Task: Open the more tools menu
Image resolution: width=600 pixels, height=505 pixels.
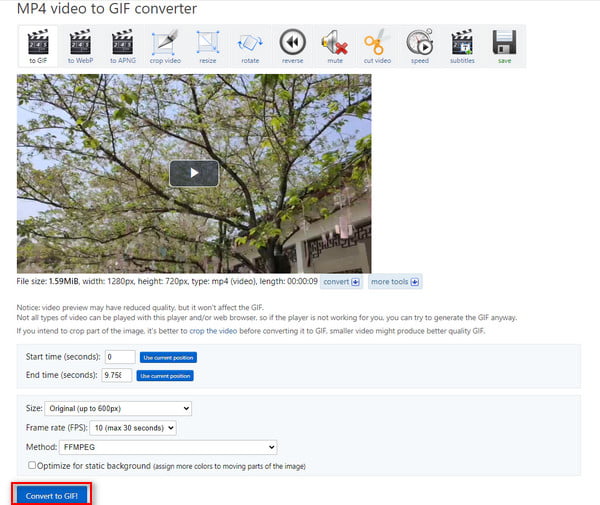Action: click(x=395, y=282)
